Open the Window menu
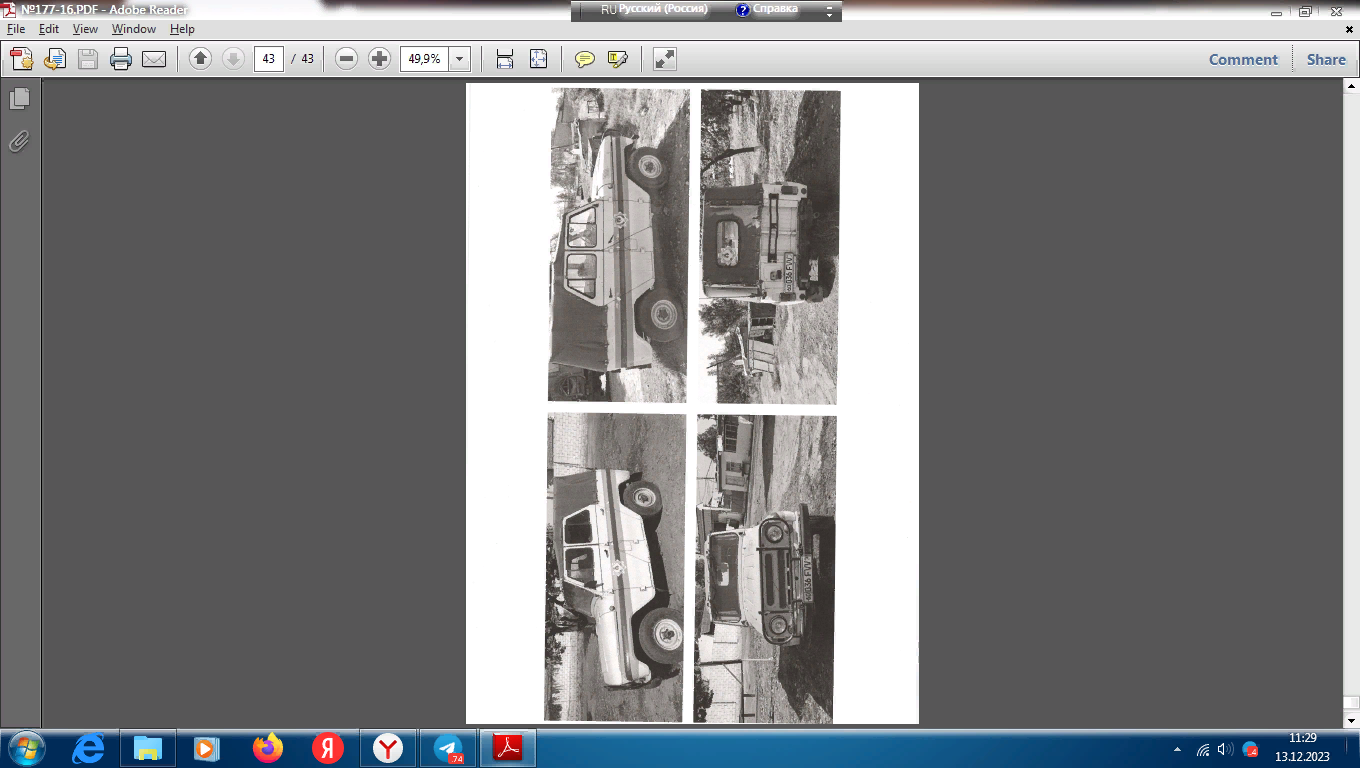Image resolution: width=1360 pixels, height=768 pixels. click(x=134, y=29)
